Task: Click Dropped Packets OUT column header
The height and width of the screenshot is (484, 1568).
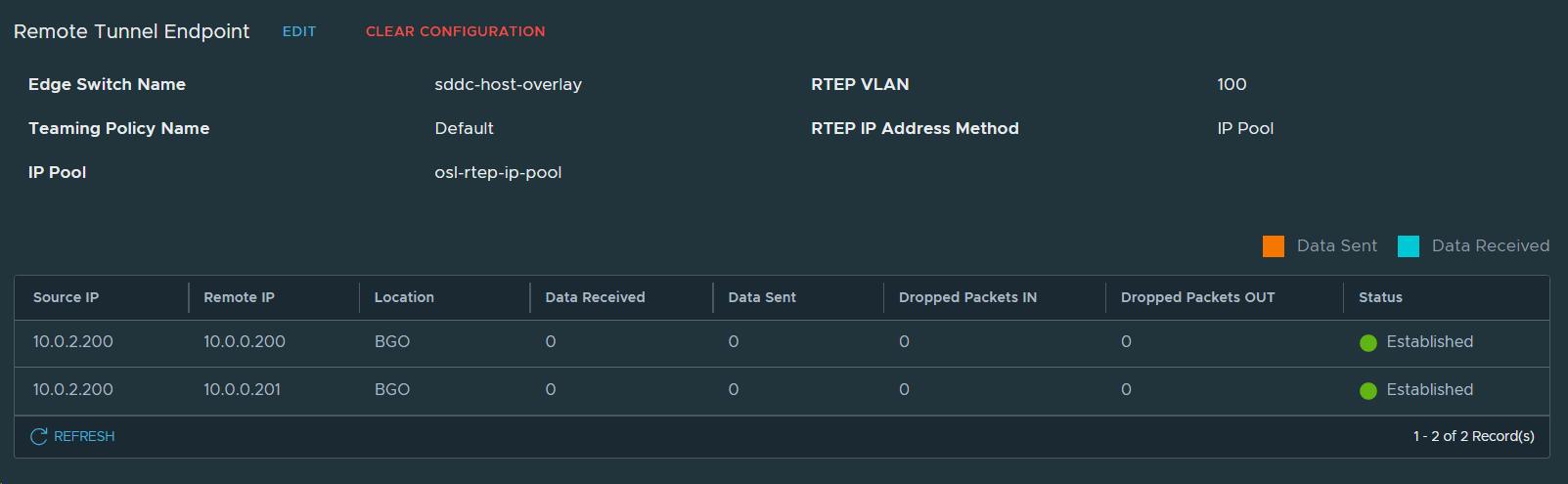Action: (1197, 297)
